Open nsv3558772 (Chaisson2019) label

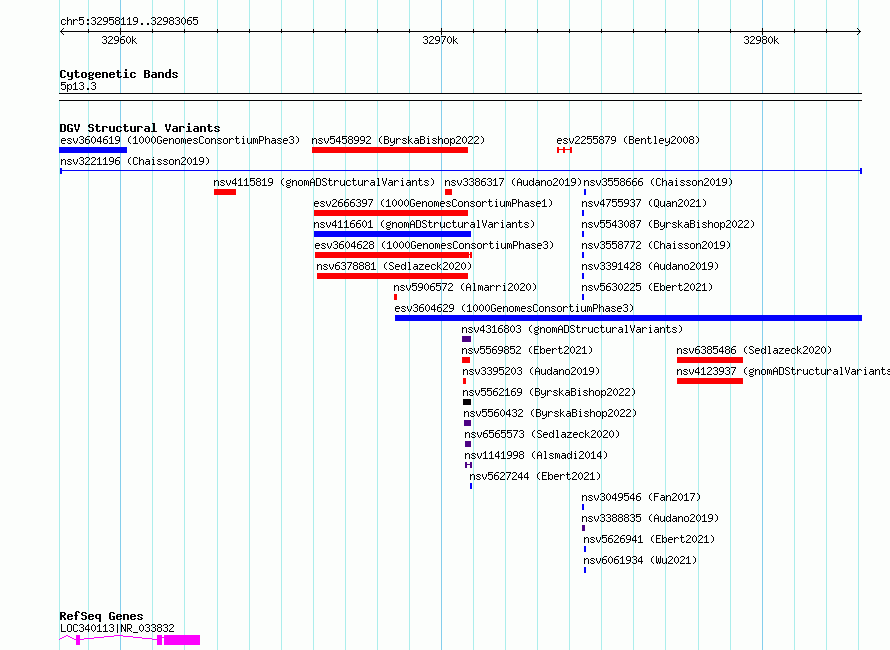tap(656, 245)
